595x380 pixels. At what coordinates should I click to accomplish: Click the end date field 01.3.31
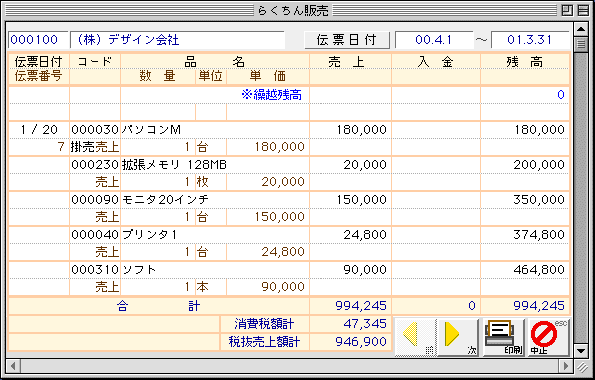[x=530, y=40]
